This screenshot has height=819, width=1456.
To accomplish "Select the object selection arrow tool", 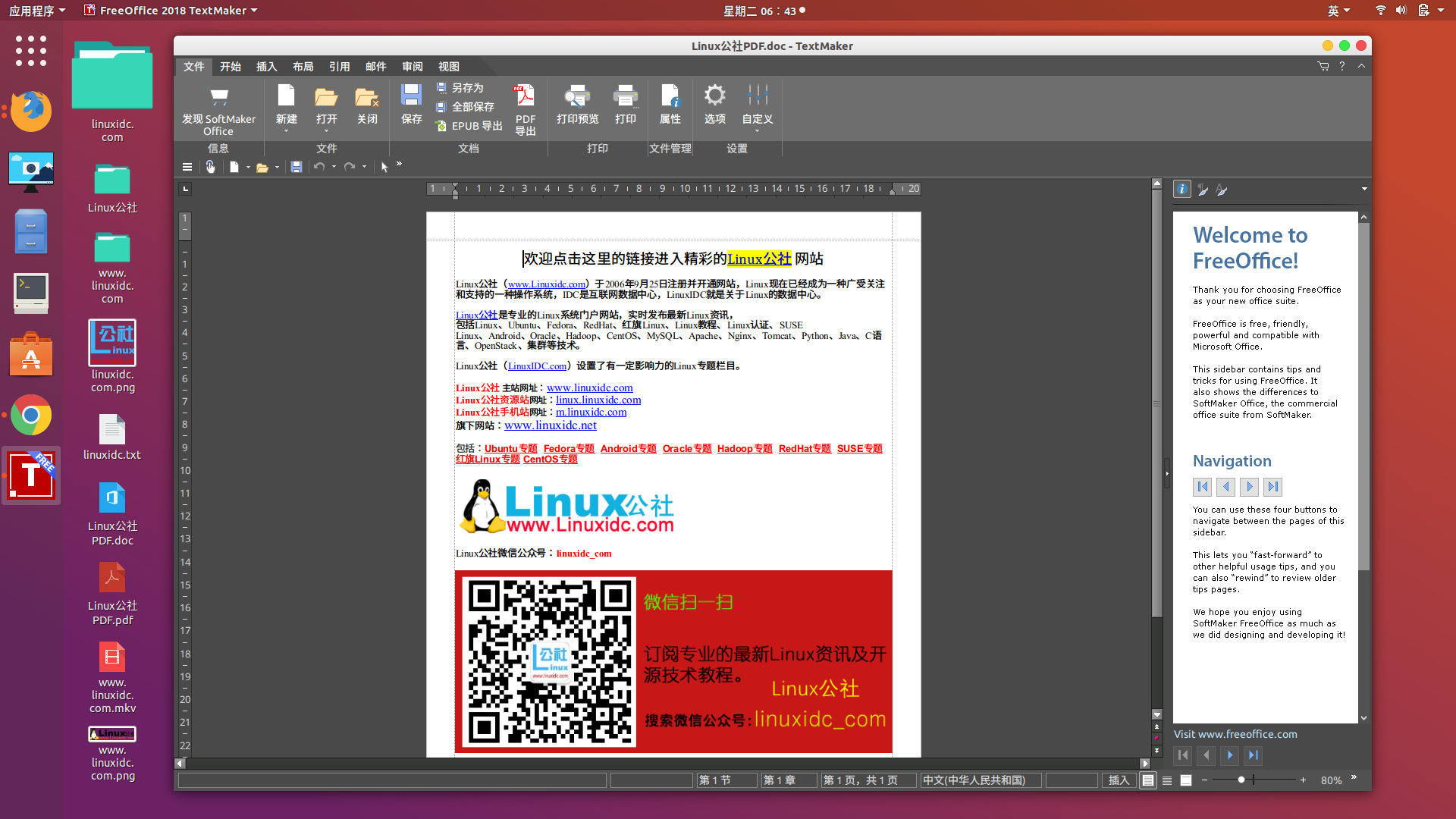I will tap(384, 167).
